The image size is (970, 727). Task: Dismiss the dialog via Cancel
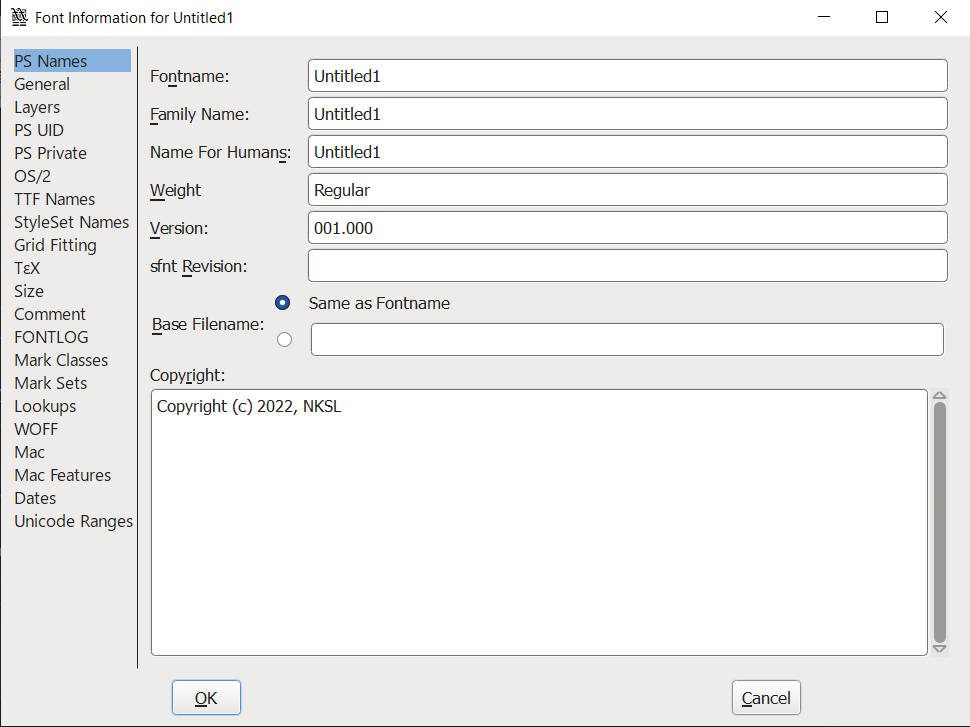coord(765,697)
